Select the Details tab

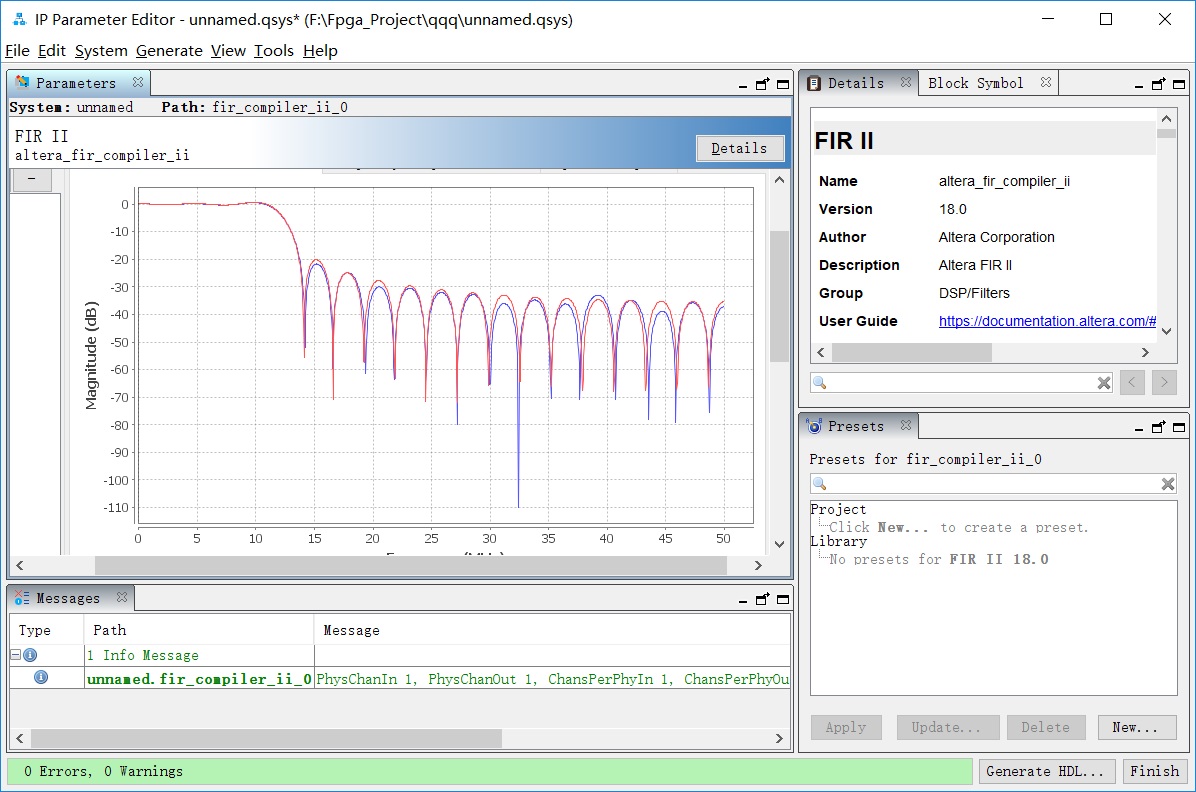(855, 83)
